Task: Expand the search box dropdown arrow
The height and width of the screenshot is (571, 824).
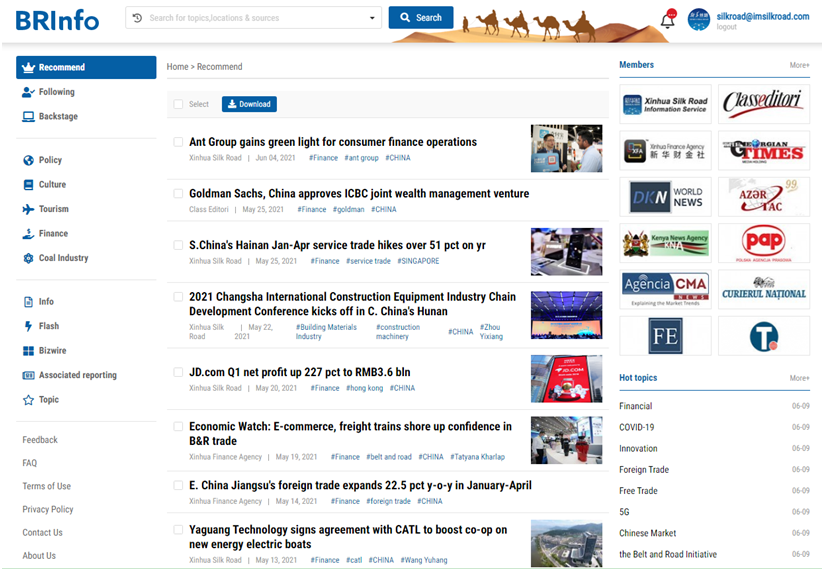Action: [372, 18]
